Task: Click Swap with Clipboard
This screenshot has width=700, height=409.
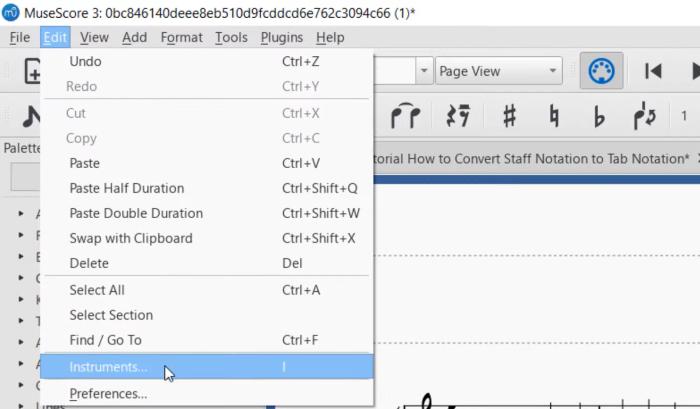Action: (x=130, y=238)
